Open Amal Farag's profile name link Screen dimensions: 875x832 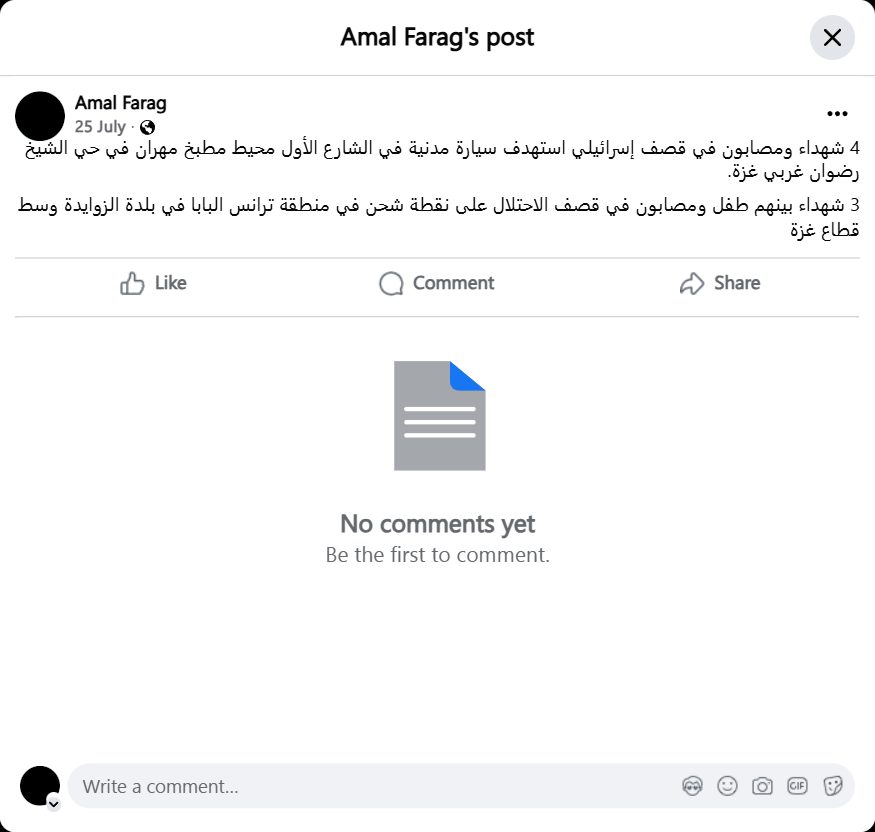point(121,103)
